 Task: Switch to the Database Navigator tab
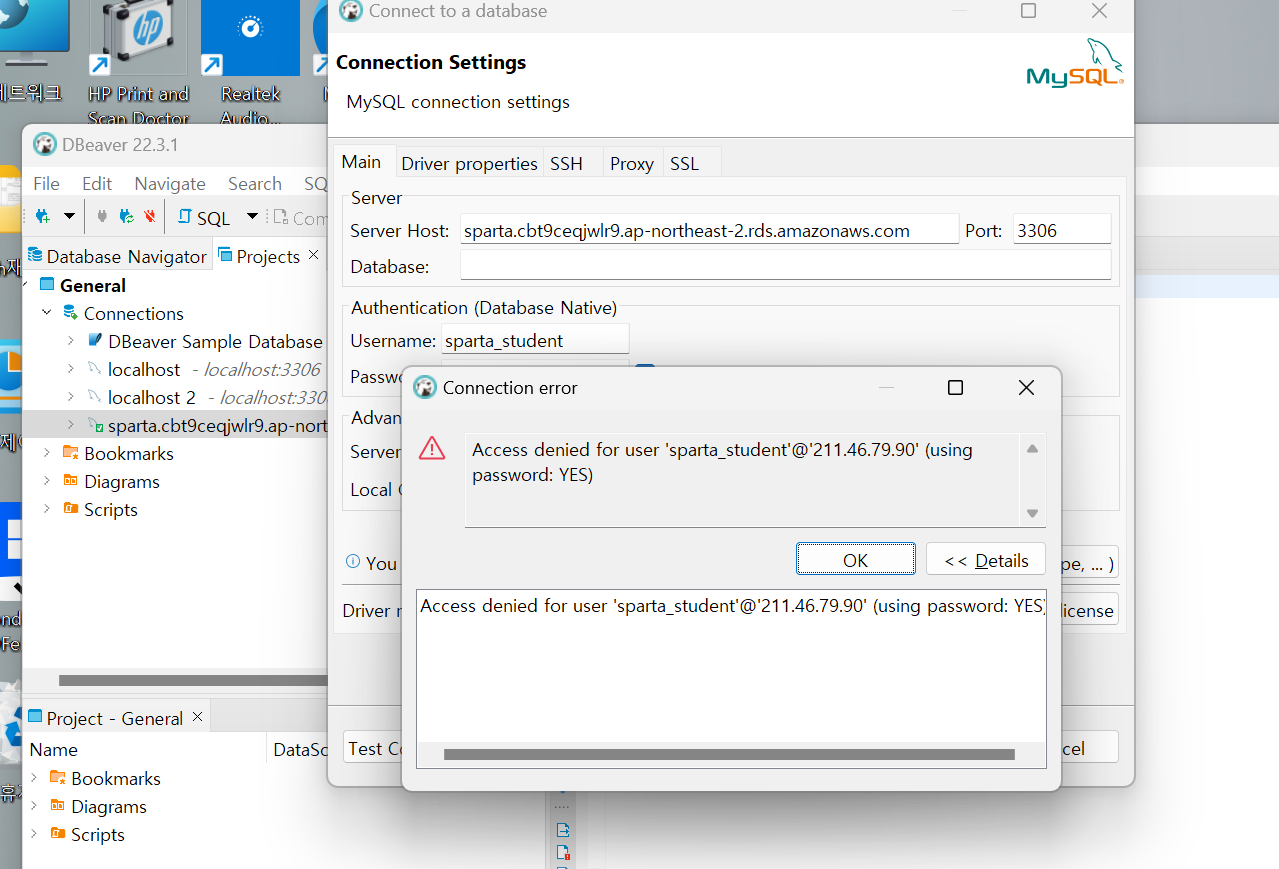117,256
